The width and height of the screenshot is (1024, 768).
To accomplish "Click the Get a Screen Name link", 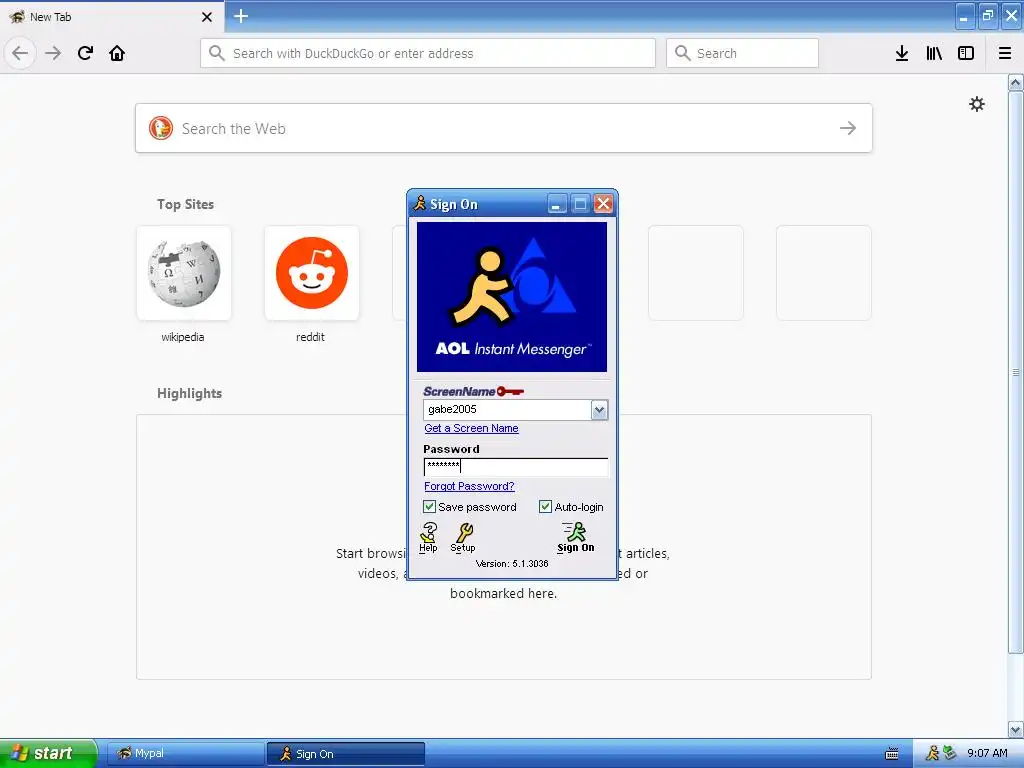I will (471, 428).
